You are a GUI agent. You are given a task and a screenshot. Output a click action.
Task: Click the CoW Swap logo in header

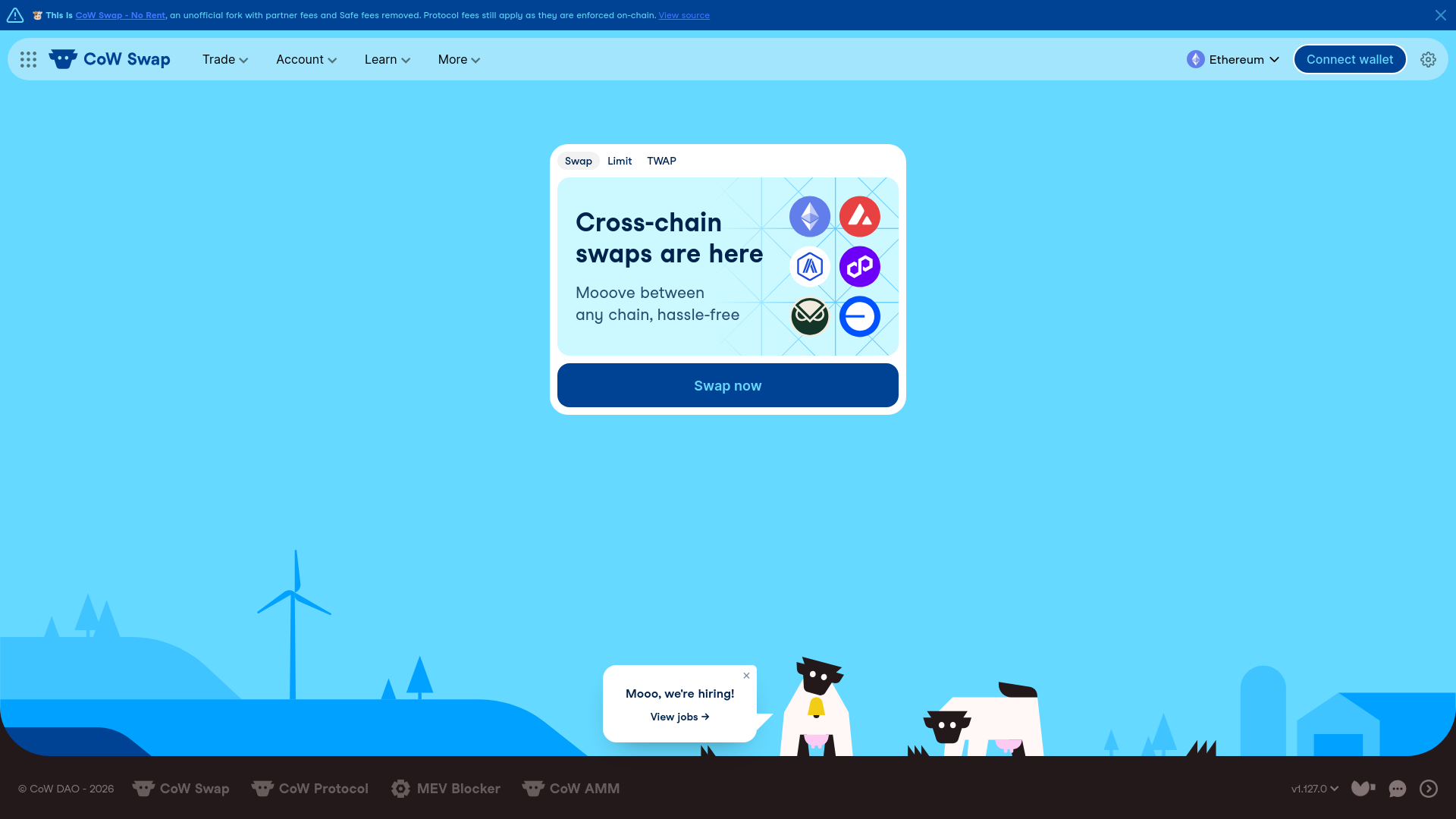[x=110, y=59]
